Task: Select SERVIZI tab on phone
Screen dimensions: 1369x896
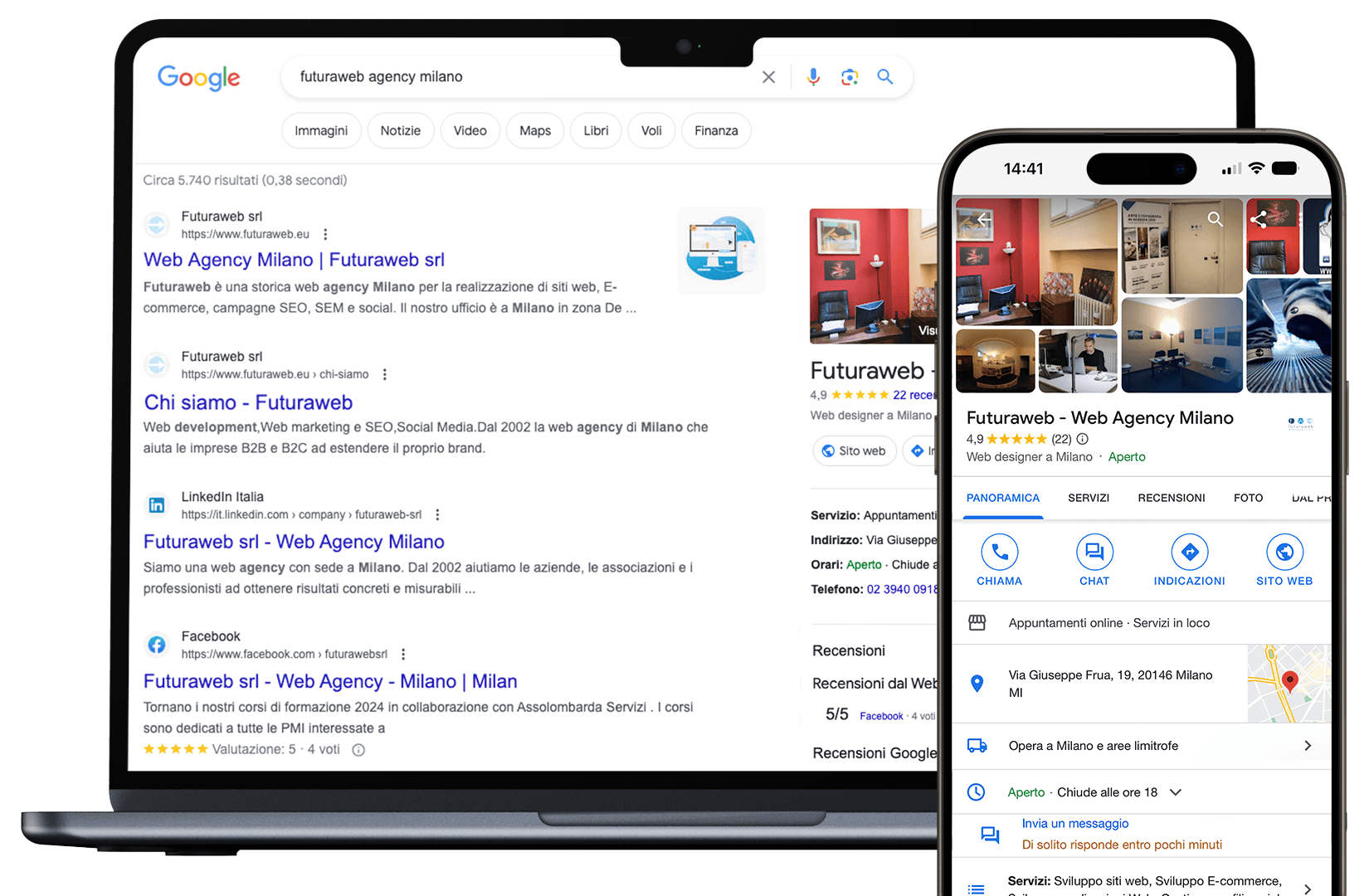Action: (1089, 498)
